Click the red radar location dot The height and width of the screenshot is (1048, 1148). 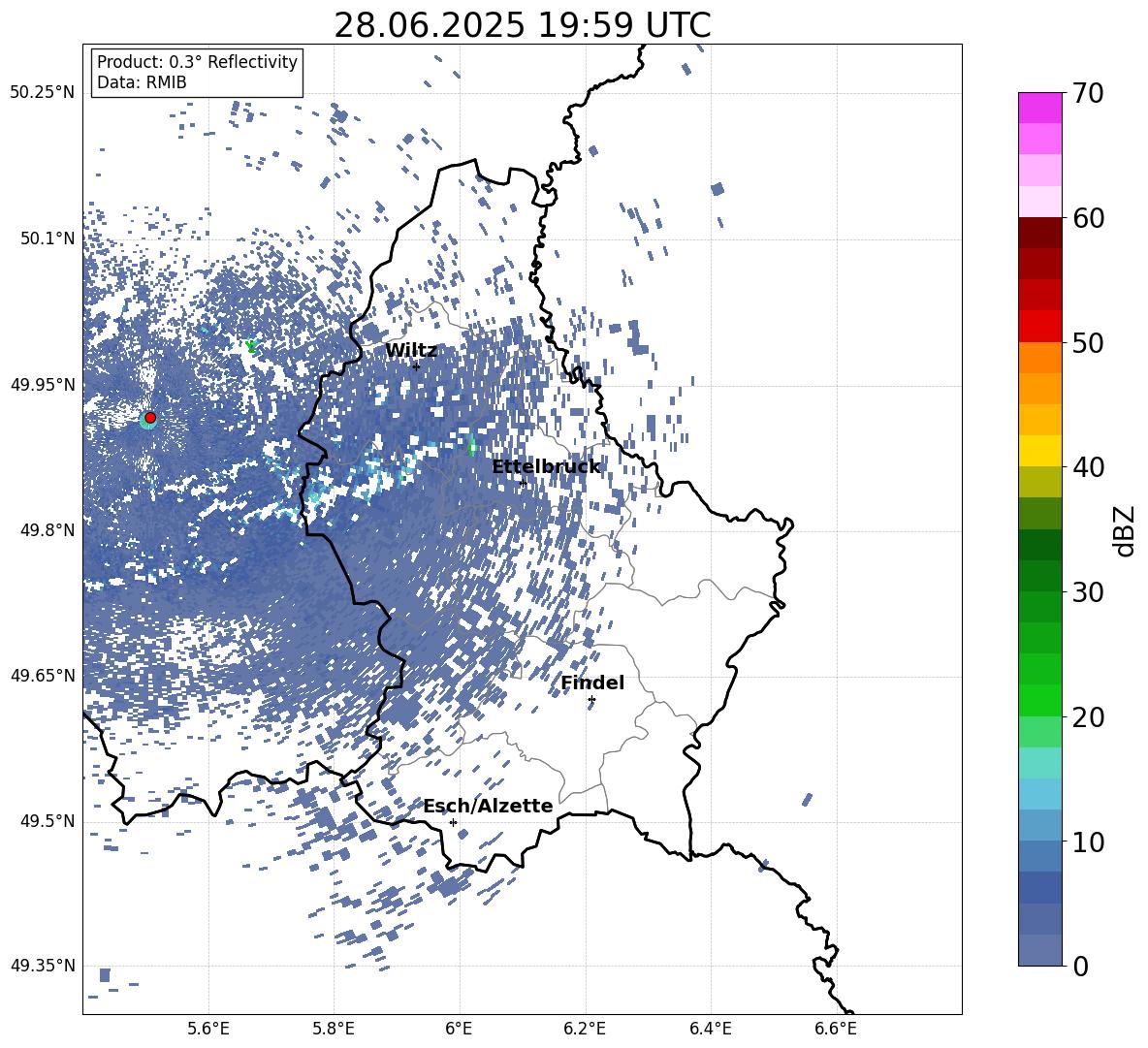pos(150,418)
